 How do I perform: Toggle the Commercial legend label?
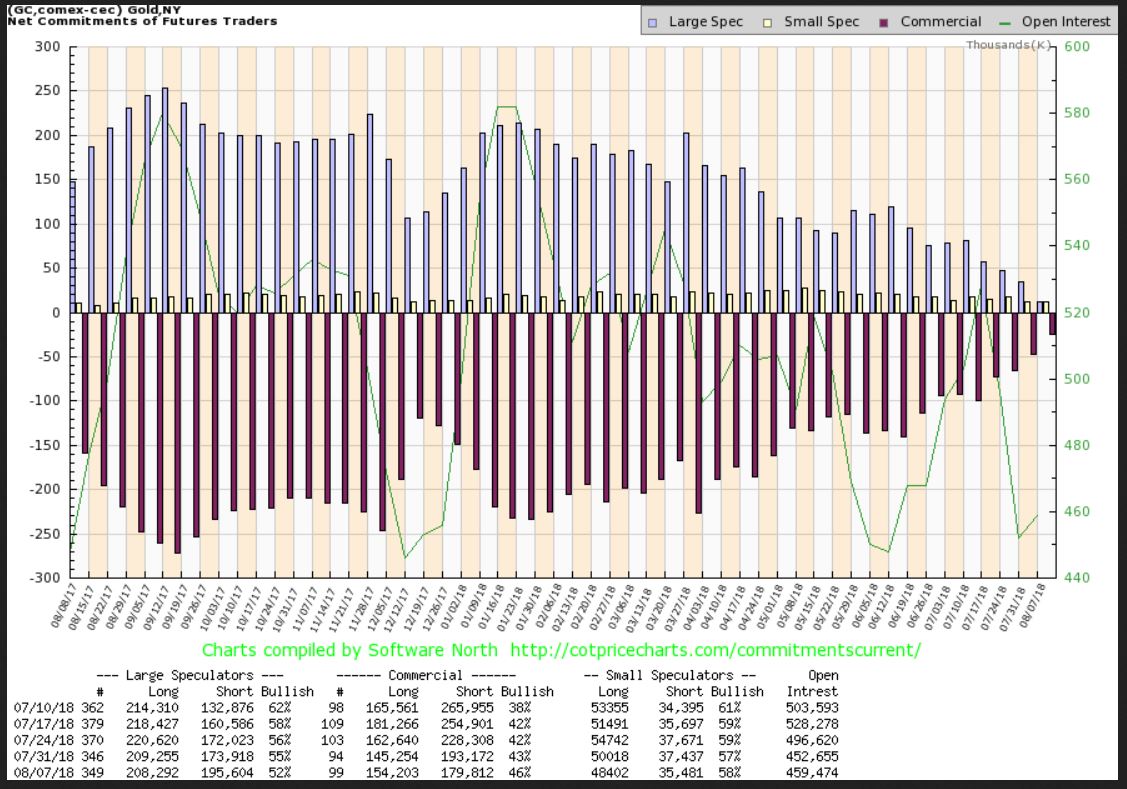[940, 21]
